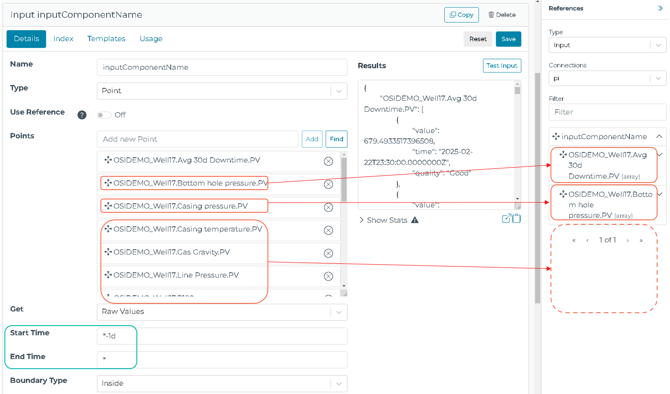The height and width of the screenshot is (394, 670).
Task: Switch to the Index tab
Action: (x=63, y=38)
